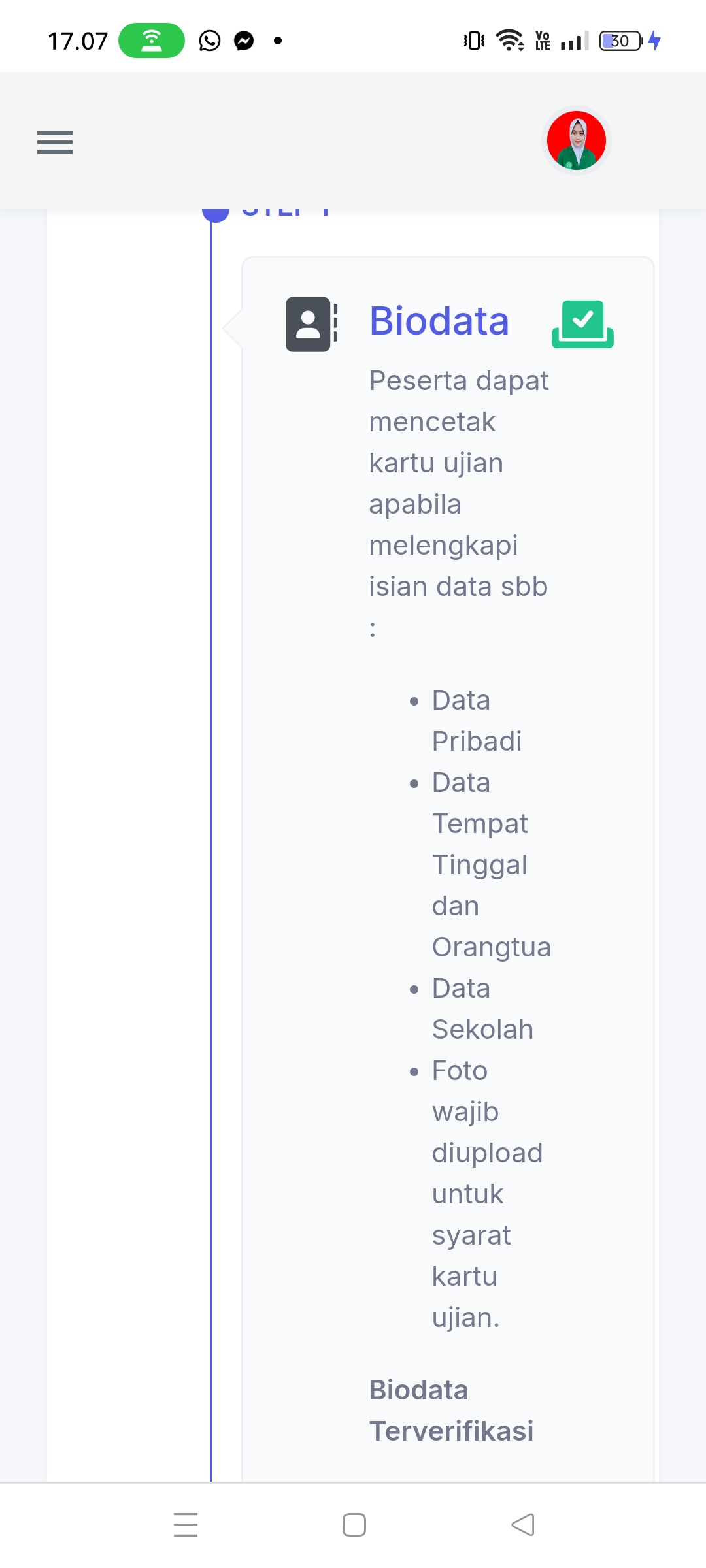
Task: Tap the battery level indicator
Action: click(621, 41)
